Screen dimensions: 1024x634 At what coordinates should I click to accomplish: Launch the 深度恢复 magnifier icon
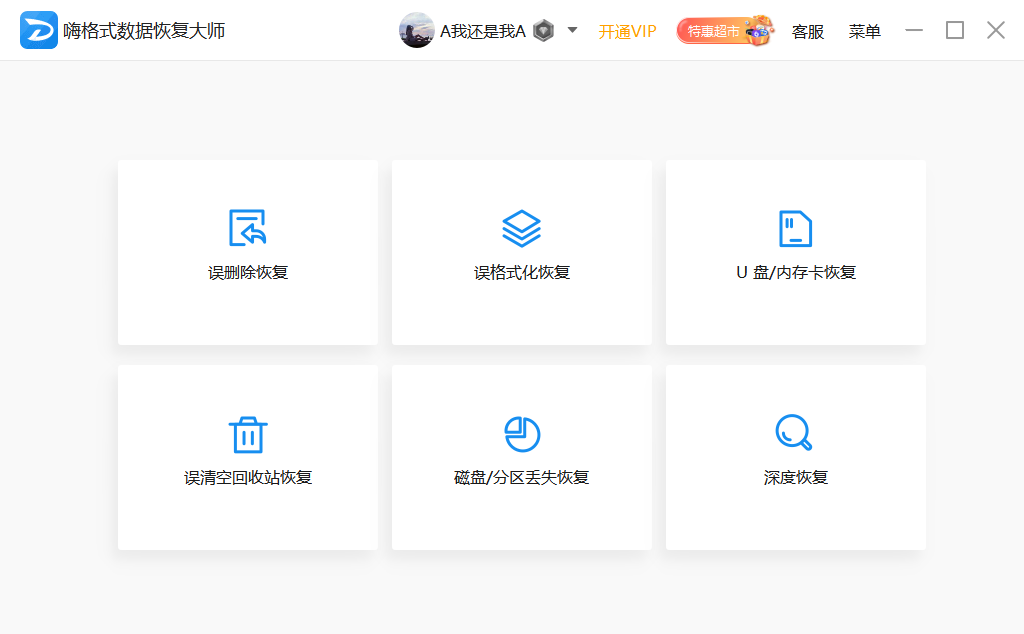[x=793, y=432]
